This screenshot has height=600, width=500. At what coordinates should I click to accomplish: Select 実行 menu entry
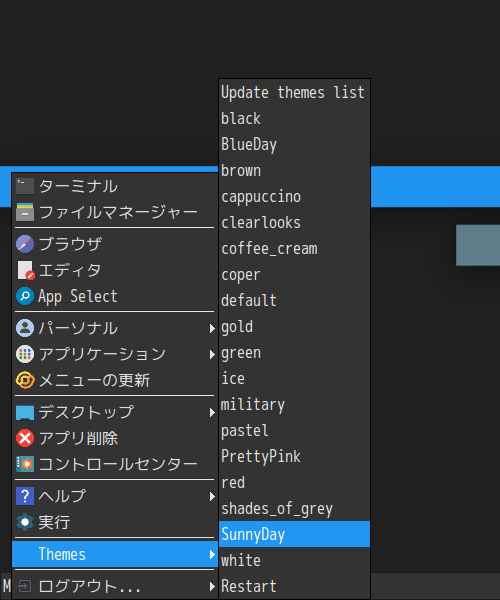(115, 522)
